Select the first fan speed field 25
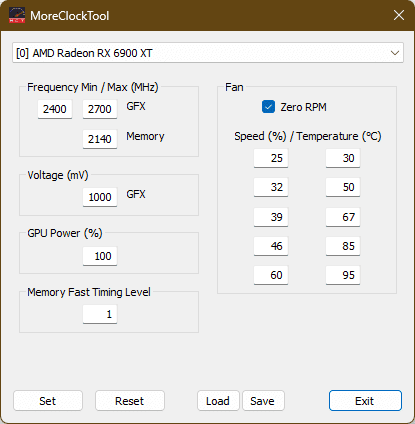Image resolution: width=415 pixels, height=424 pixels. click(x=271, y=158)
